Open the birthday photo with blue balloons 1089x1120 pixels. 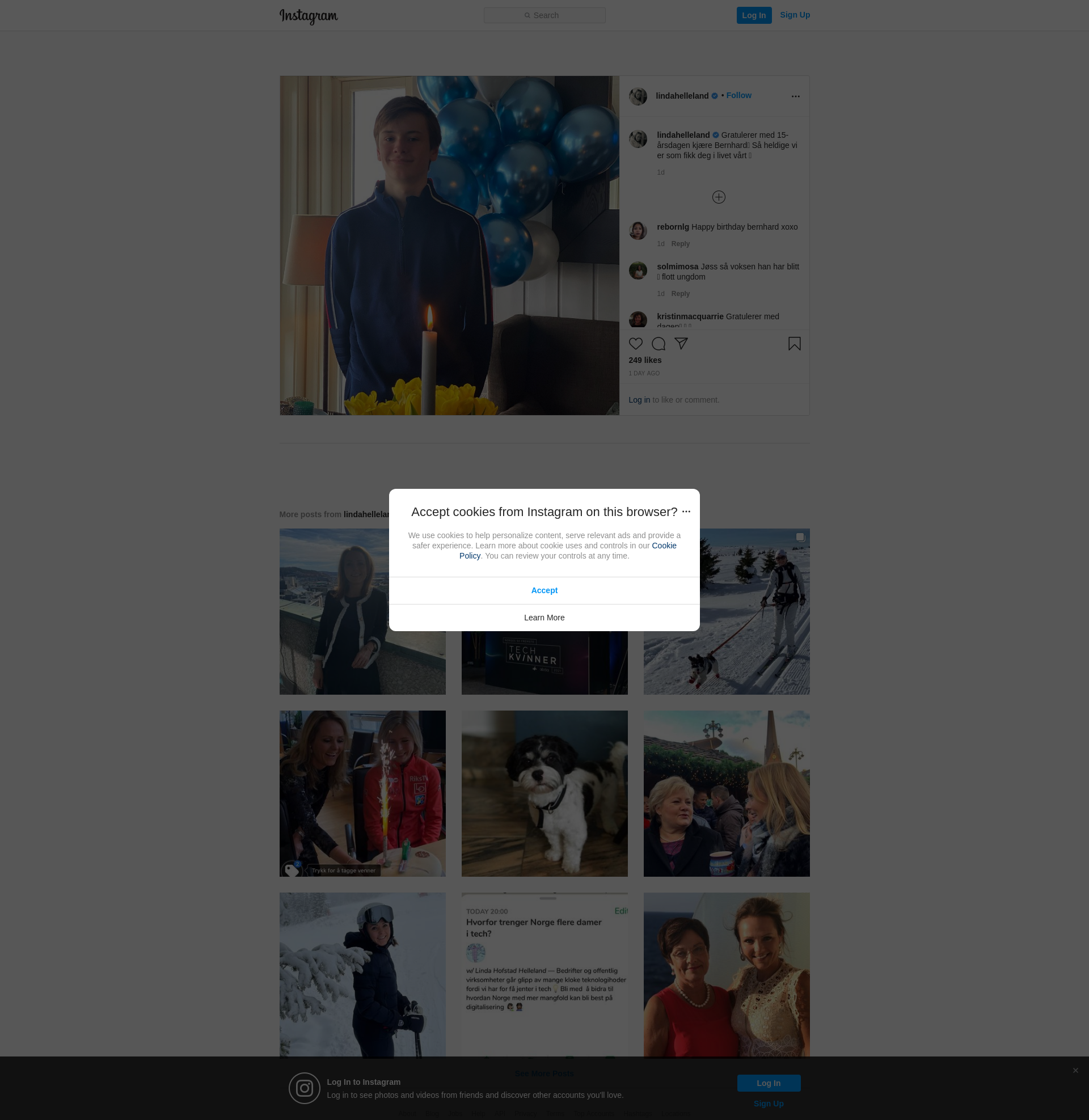tap(449, 246)
